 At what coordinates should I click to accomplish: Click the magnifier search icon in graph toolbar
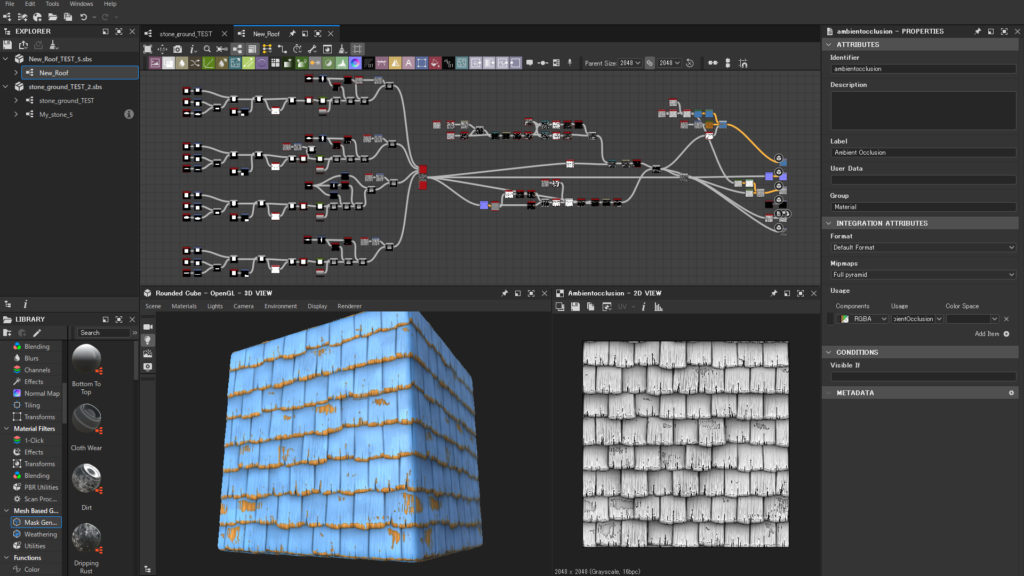(207, 49)
